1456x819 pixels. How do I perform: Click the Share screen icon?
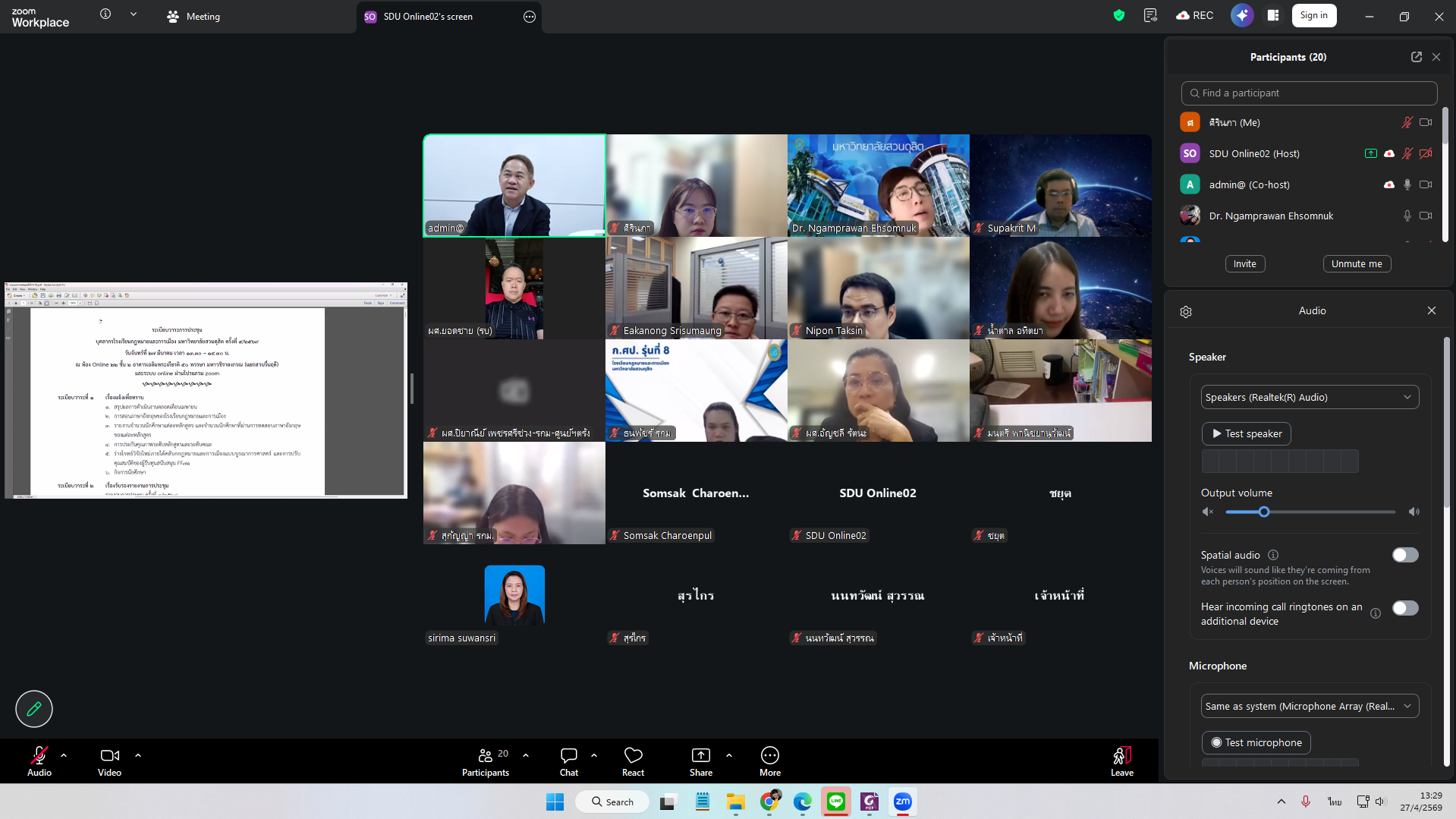(x=700, y=761)
